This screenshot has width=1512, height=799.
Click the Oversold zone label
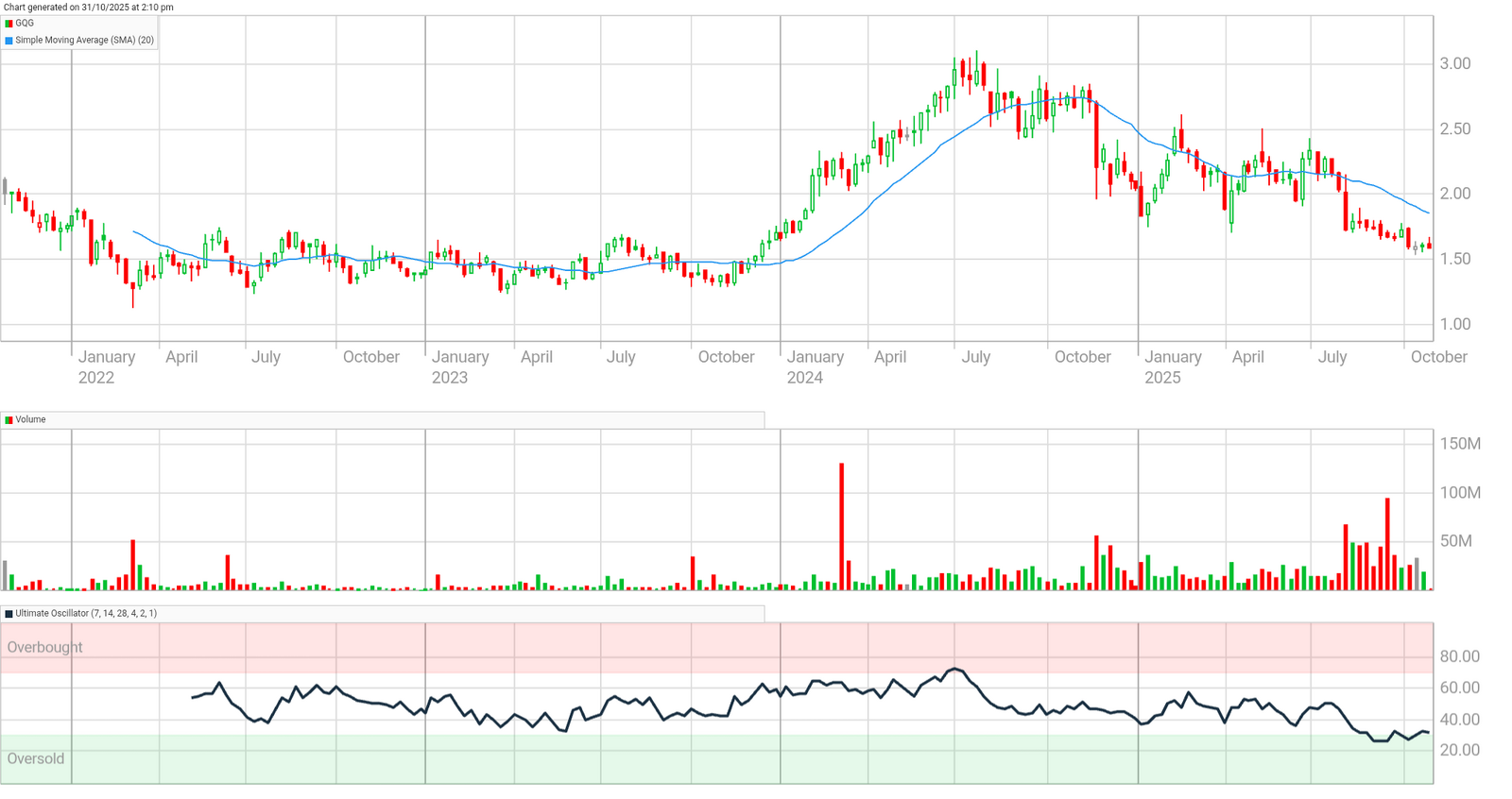(36, 758)
